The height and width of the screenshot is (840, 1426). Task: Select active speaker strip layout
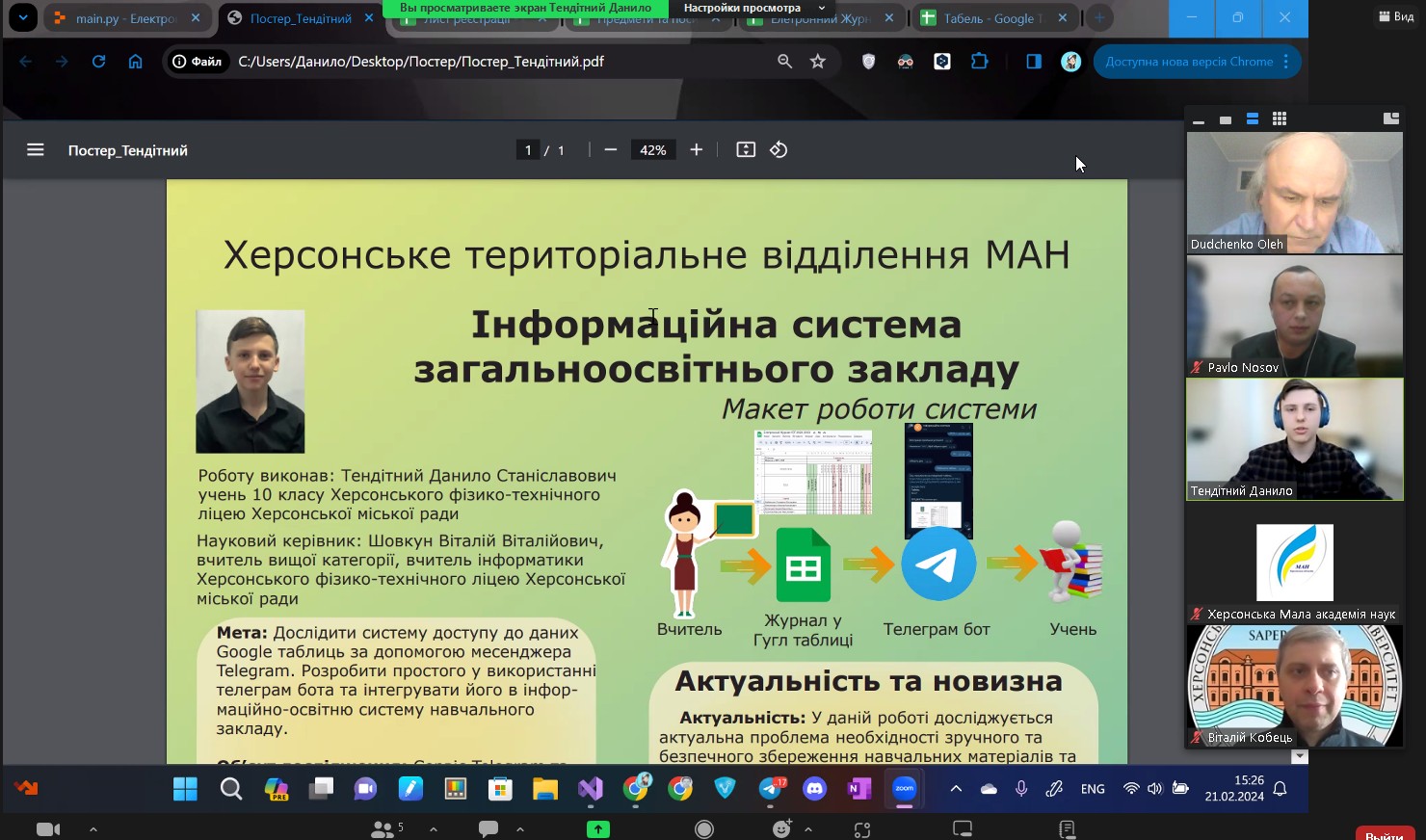[x=1253, y=118]
